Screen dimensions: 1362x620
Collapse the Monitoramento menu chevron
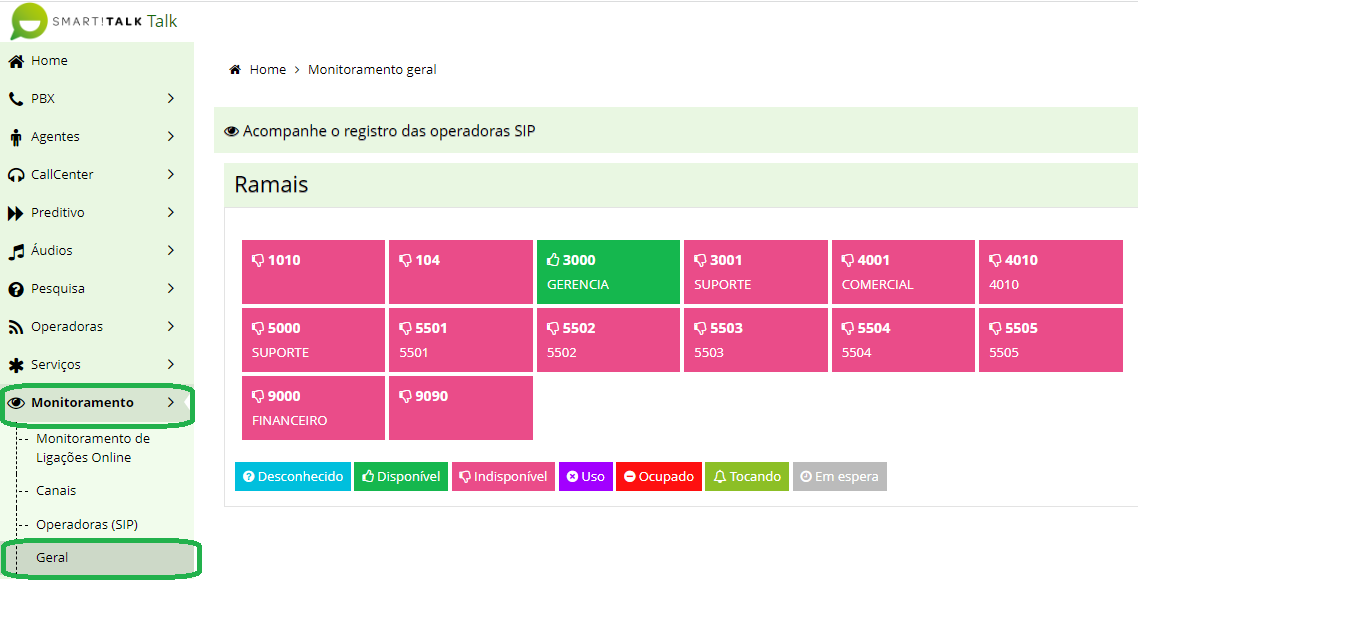(x=171, y=403)
